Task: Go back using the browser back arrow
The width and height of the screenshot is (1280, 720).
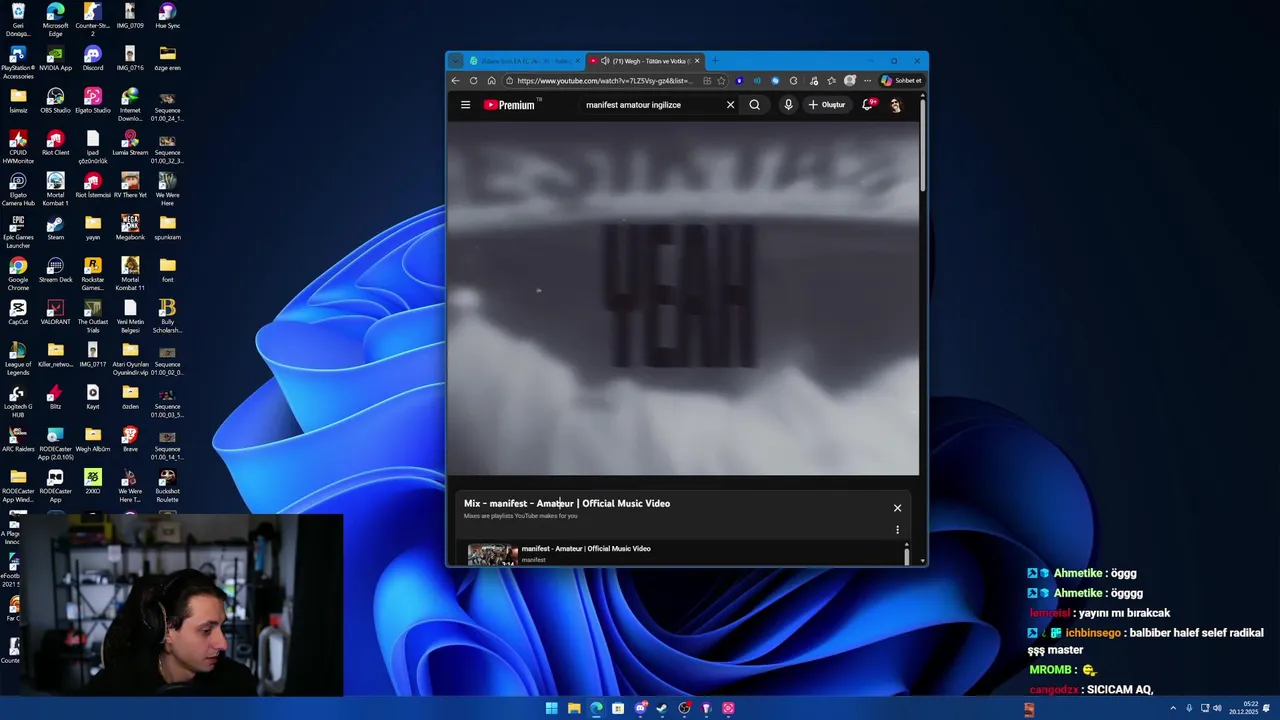Action: 456,81
